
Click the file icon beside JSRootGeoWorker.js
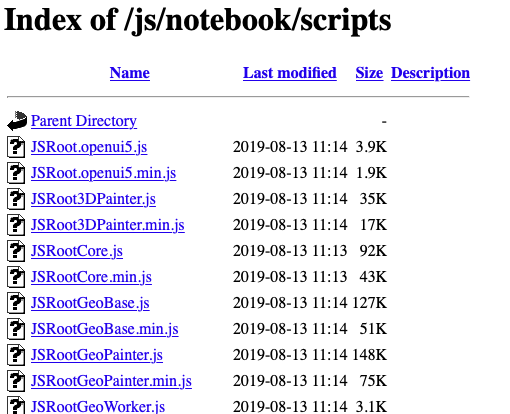point(16,405)
